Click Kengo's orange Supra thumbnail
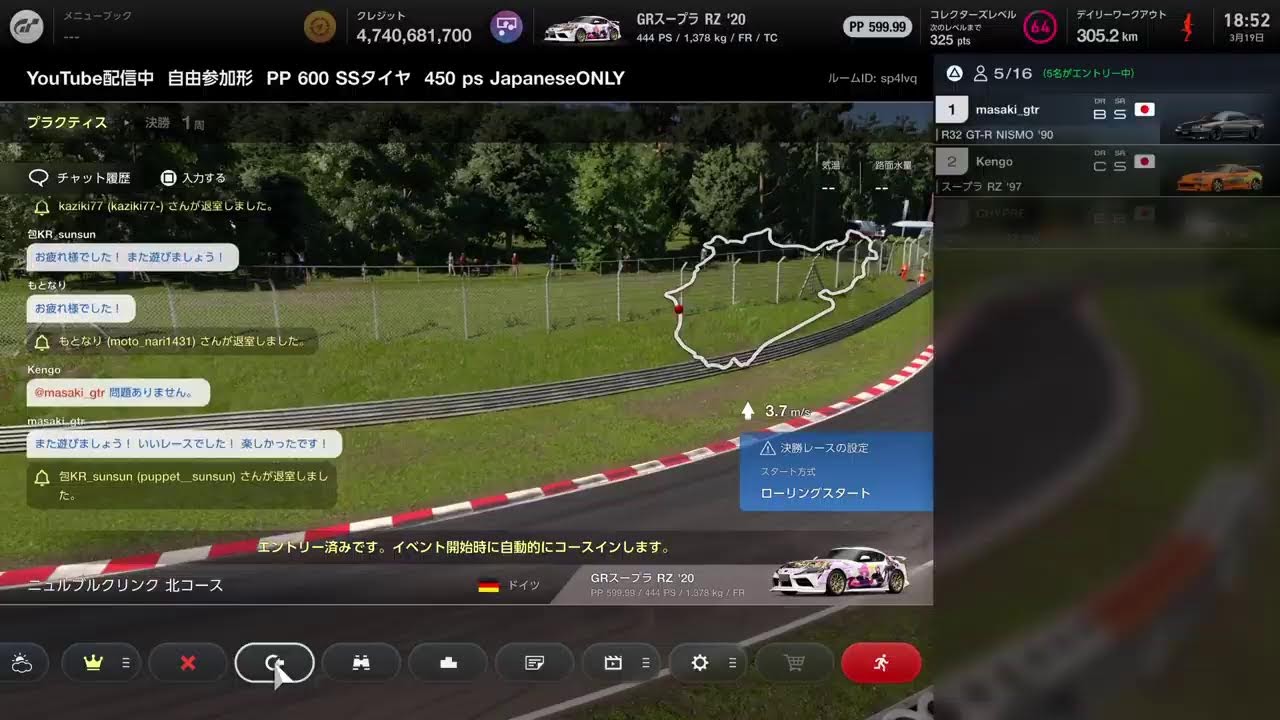Image resolution: width=1280 pixels, height=720 pixels. [1219, 176]
